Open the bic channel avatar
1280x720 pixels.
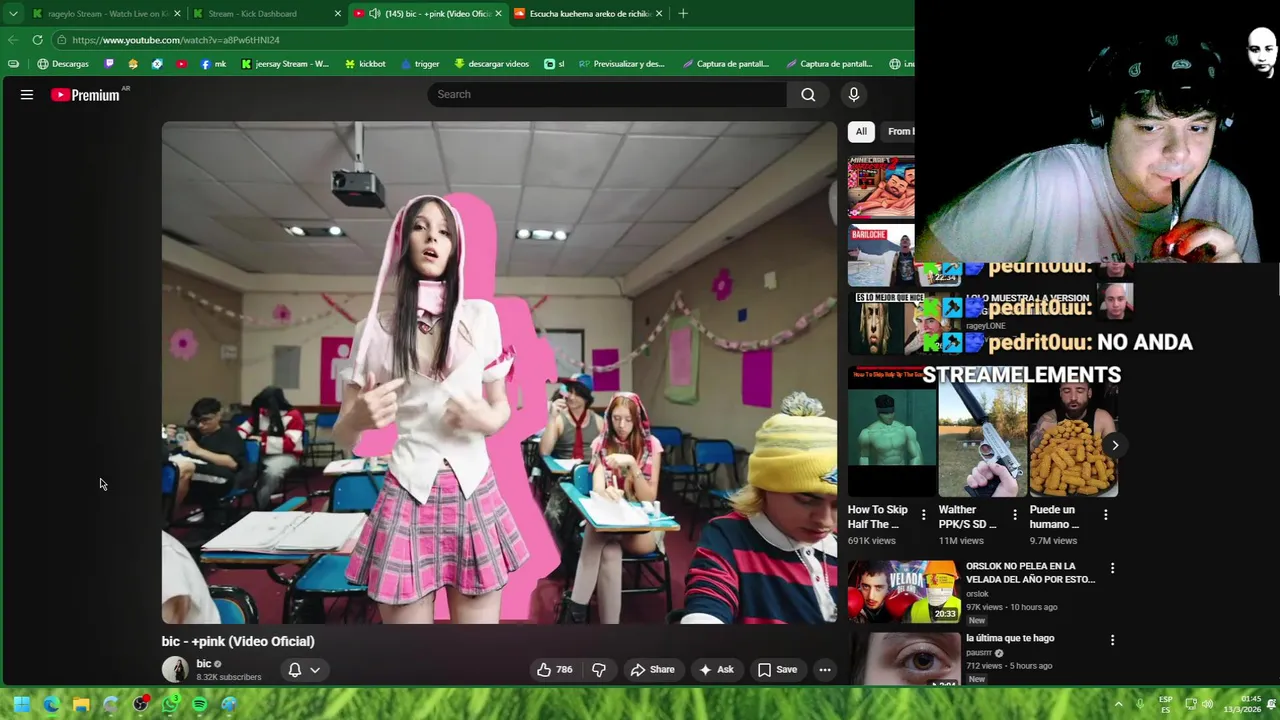(x=175, y=669)
